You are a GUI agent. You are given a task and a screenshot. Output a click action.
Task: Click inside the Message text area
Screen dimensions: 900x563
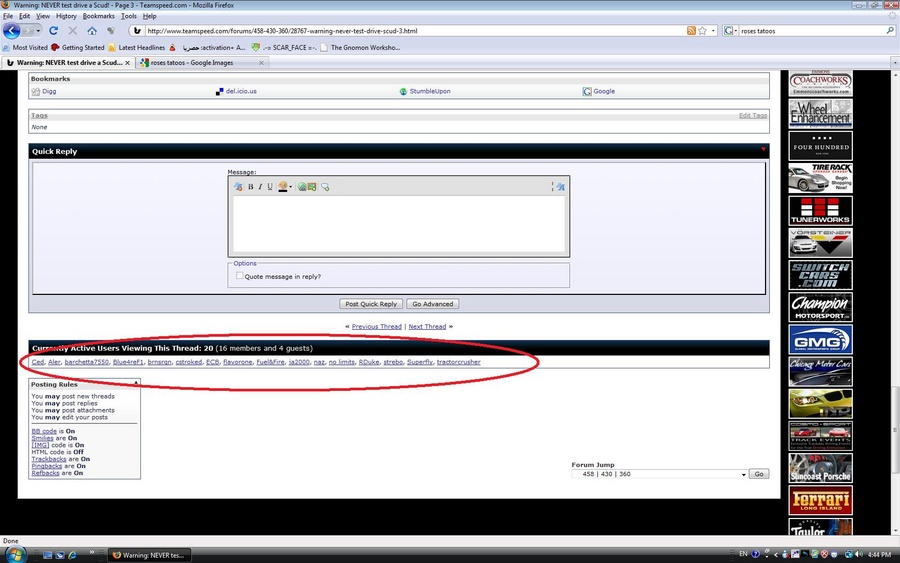(x=399, y=223)
